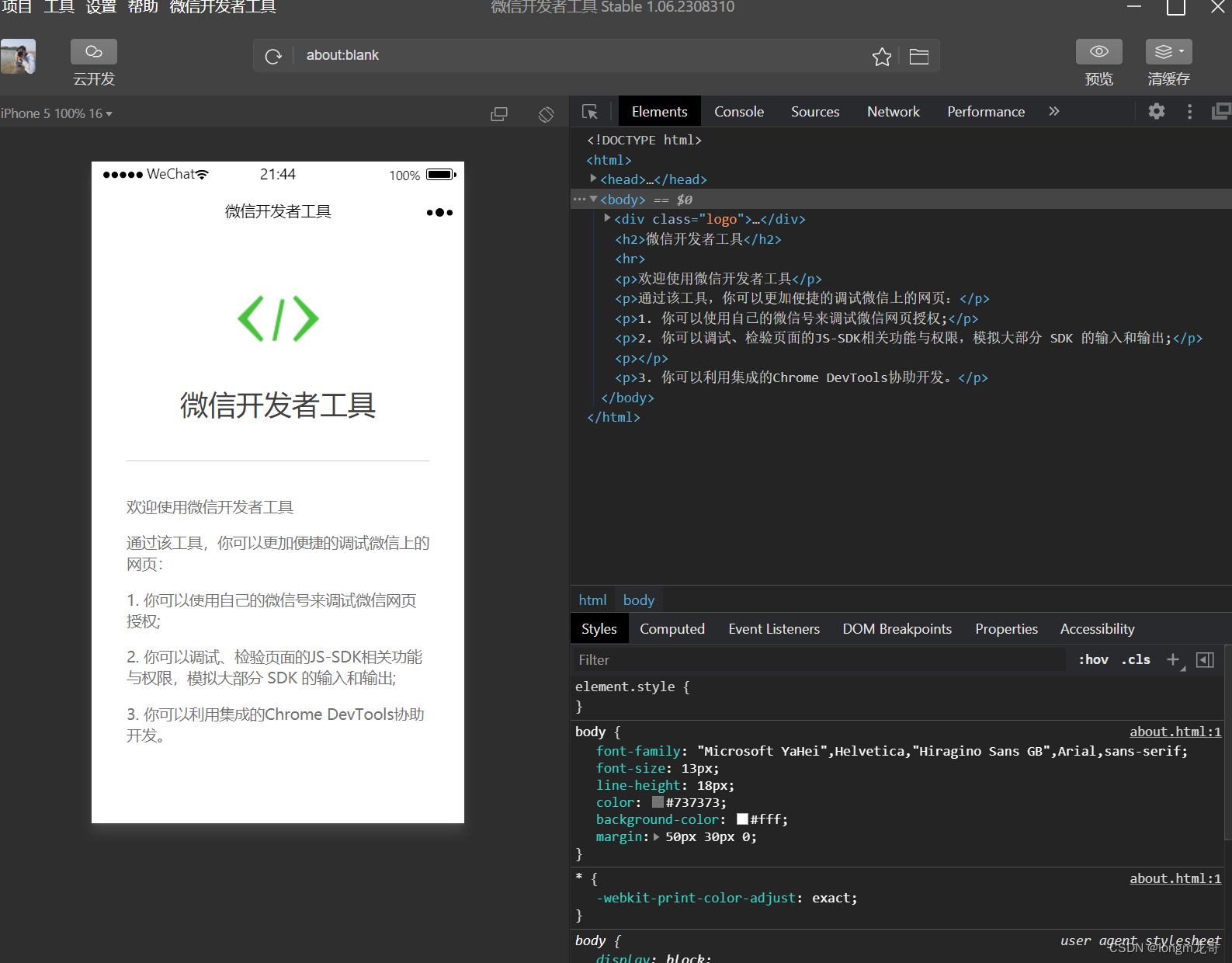Open the 工具 menu
This screenshot has width=1232, height=963.
pos(59,7)
